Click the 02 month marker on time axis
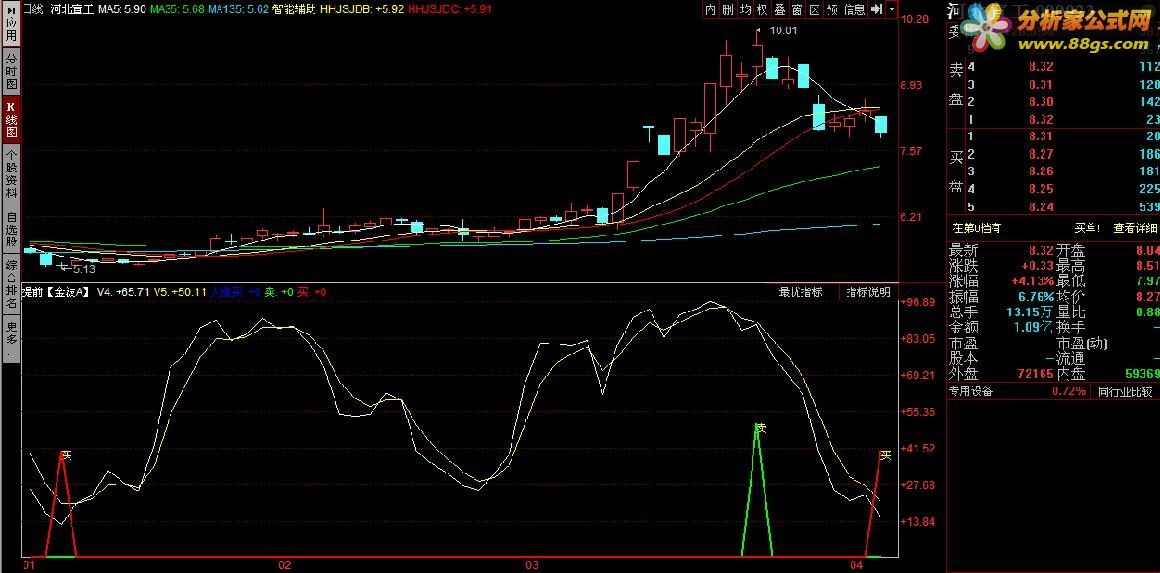1160x573 pixels. [284, 566]
